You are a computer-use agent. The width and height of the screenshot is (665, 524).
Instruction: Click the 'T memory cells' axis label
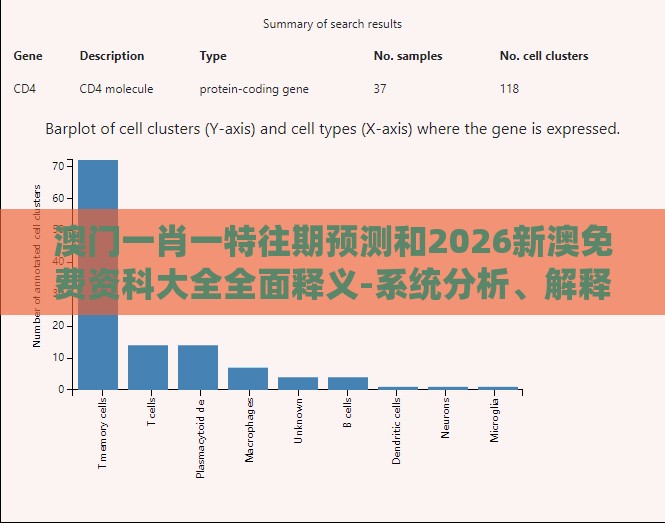[x=102, y=433]
